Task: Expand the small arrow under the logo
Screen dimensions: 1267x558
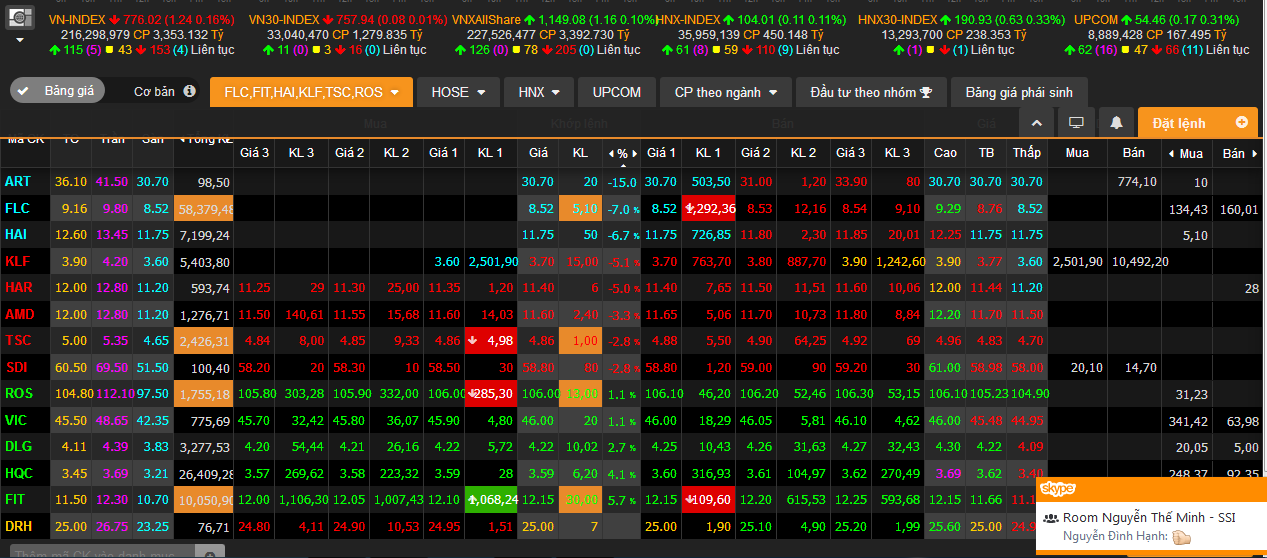Action: (20, 40)
